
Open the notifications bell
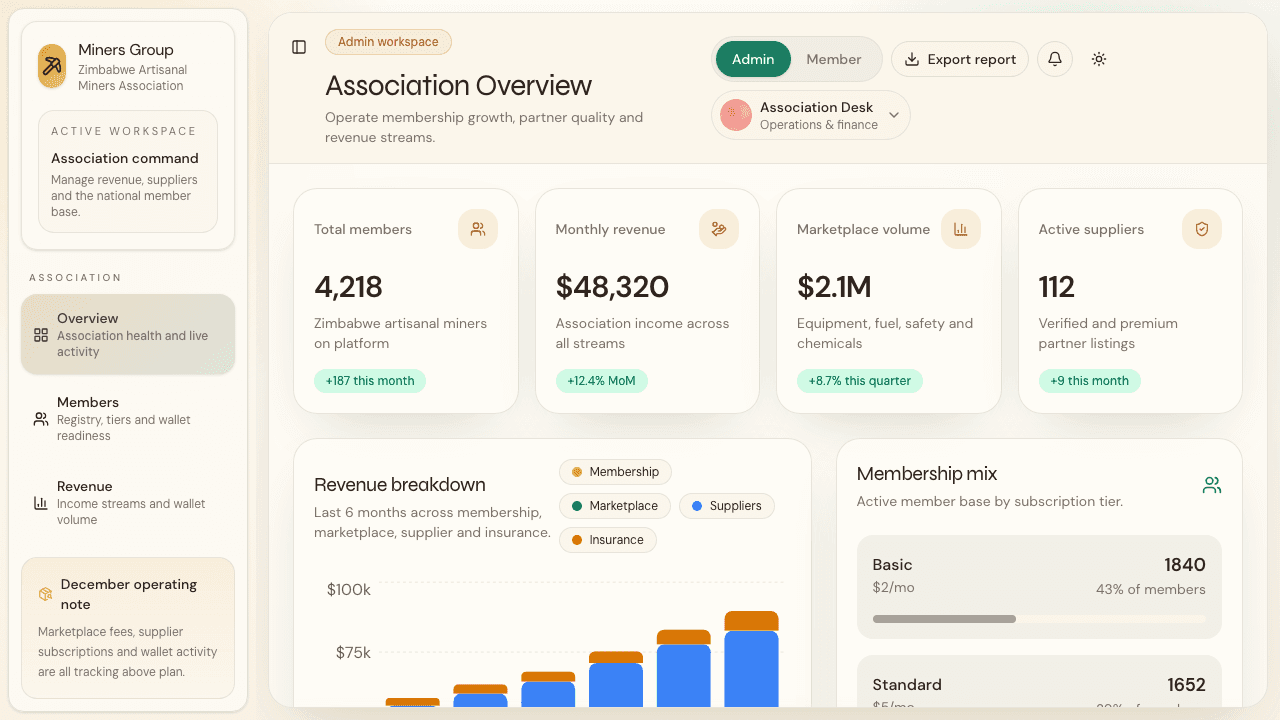[x=1054, y=59]
